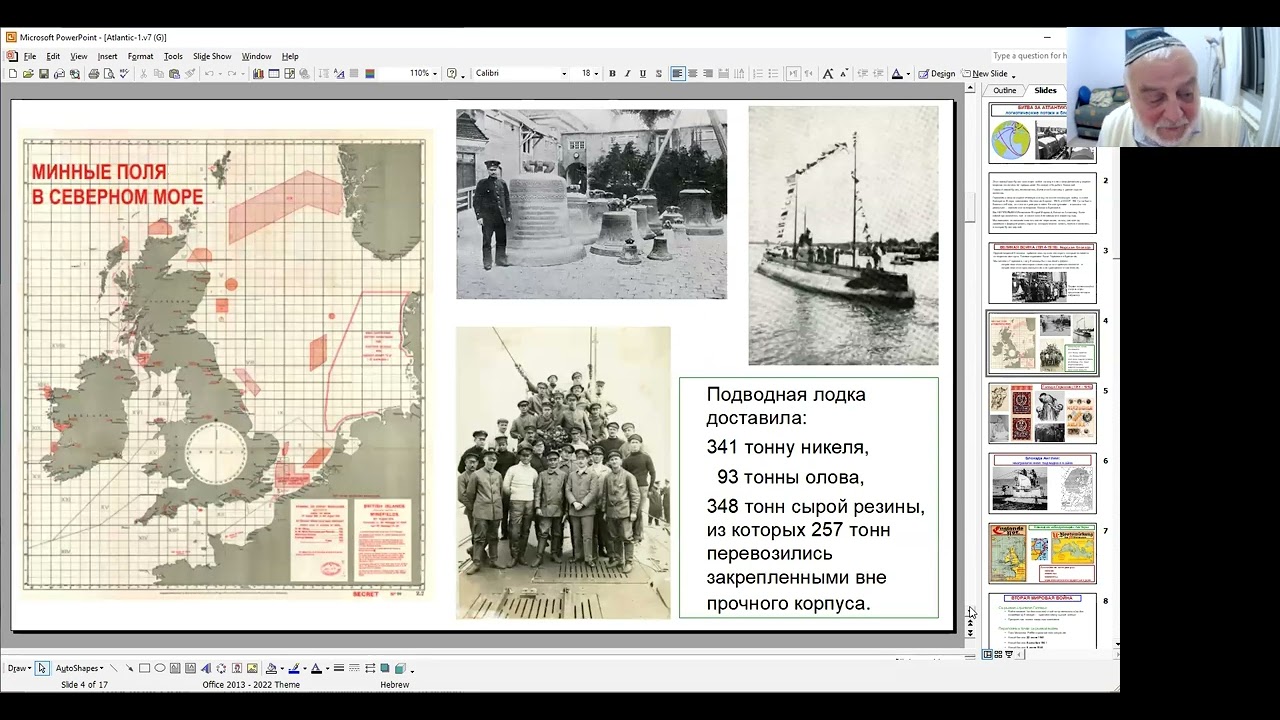Click the Insert Chart icon
The image size is (1280, 720).
[258, 73]
